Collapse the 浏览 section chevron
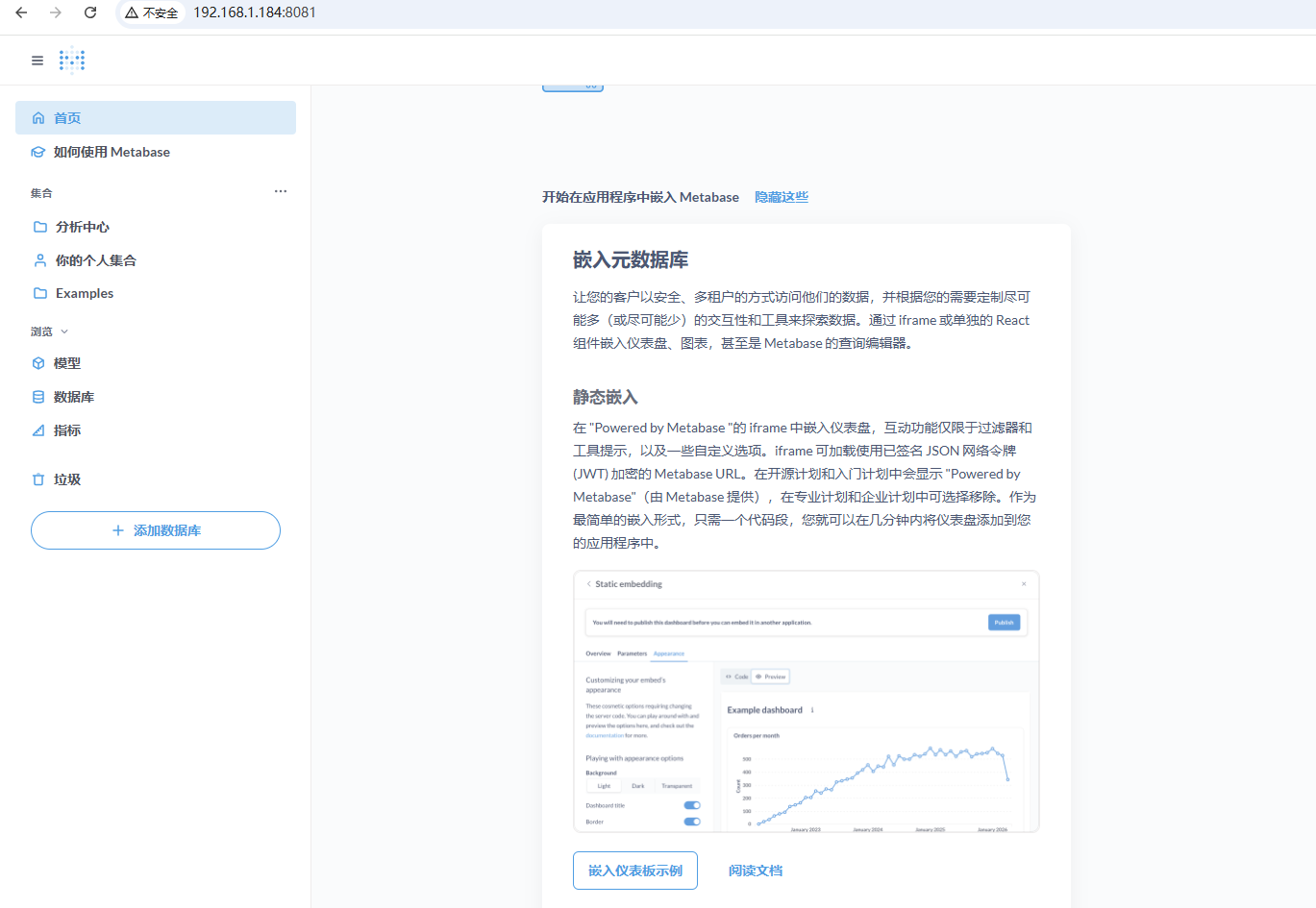Viewport: 1316px width, 908px height. pos(63,331)
